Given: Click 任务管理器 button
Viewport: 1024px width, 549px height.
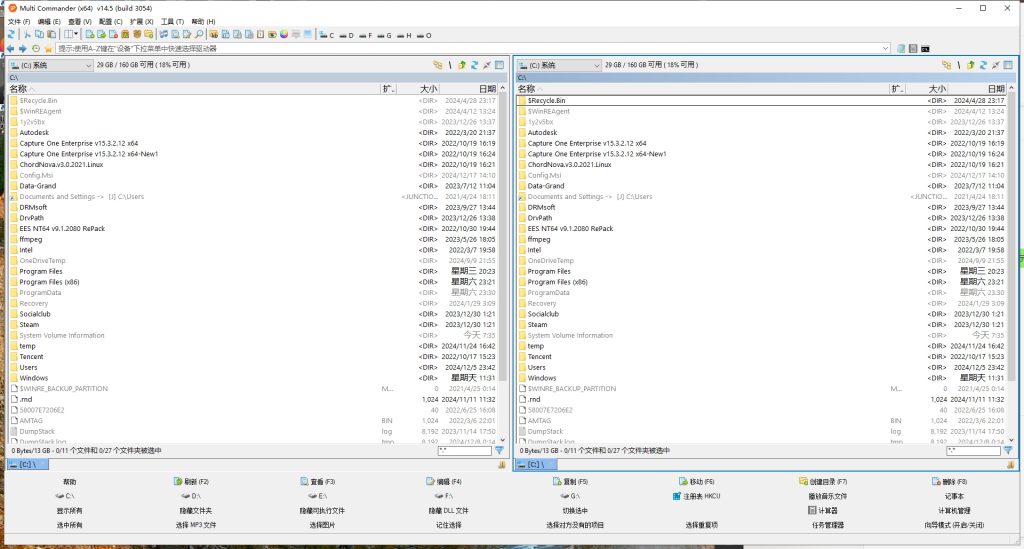Looking at the screenshot, I should click(x=827, y=525).
